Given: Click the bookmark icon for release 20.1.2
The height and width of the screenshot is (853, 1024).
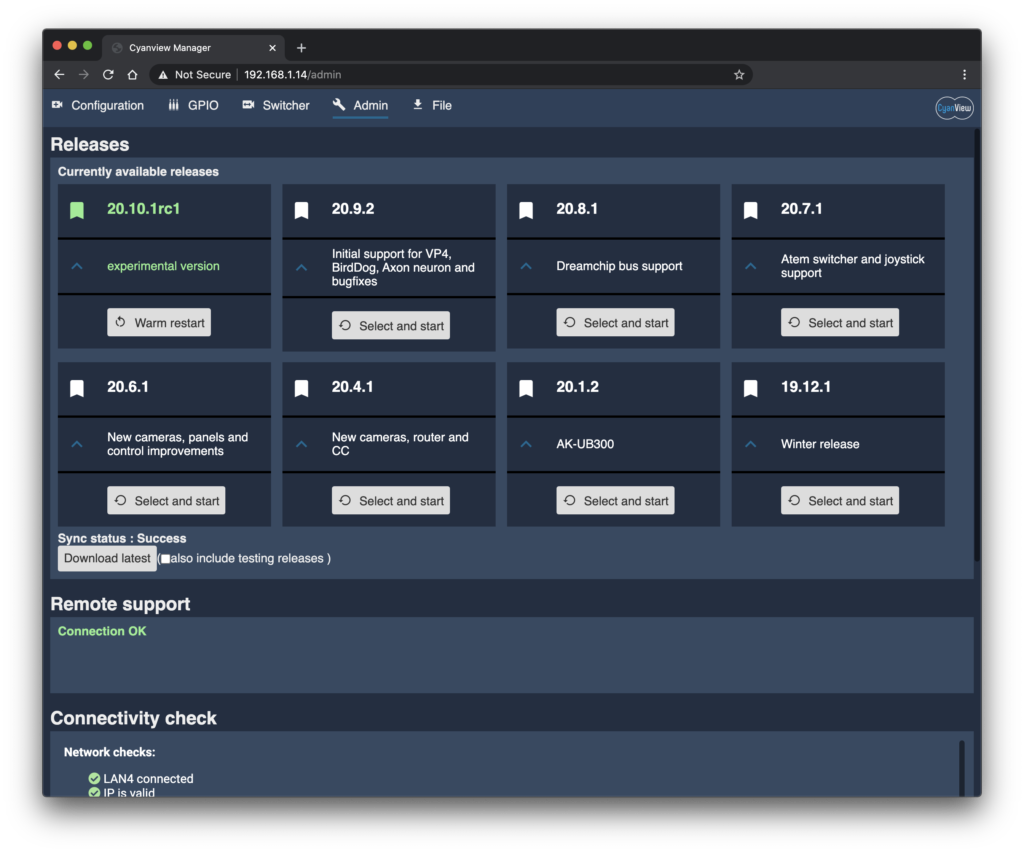Looking at the screenshot, I should (526, 389).
